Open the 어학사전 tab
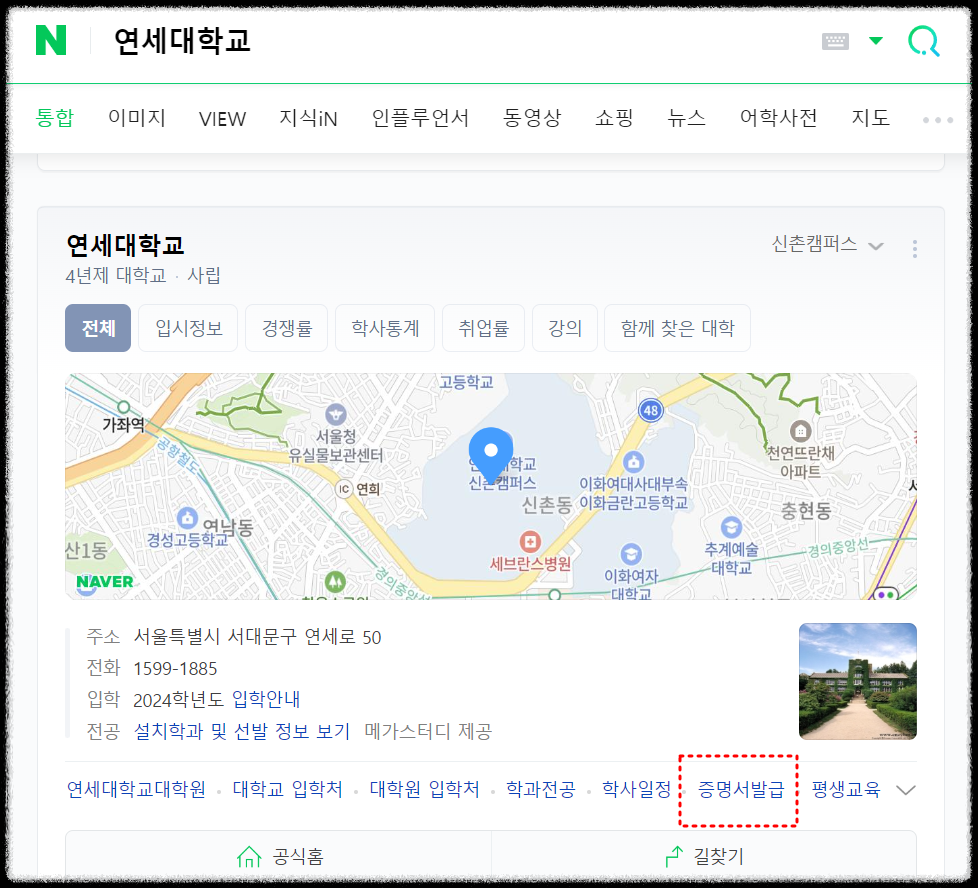Viewport: 978px width, 888px height. (778, 117)
